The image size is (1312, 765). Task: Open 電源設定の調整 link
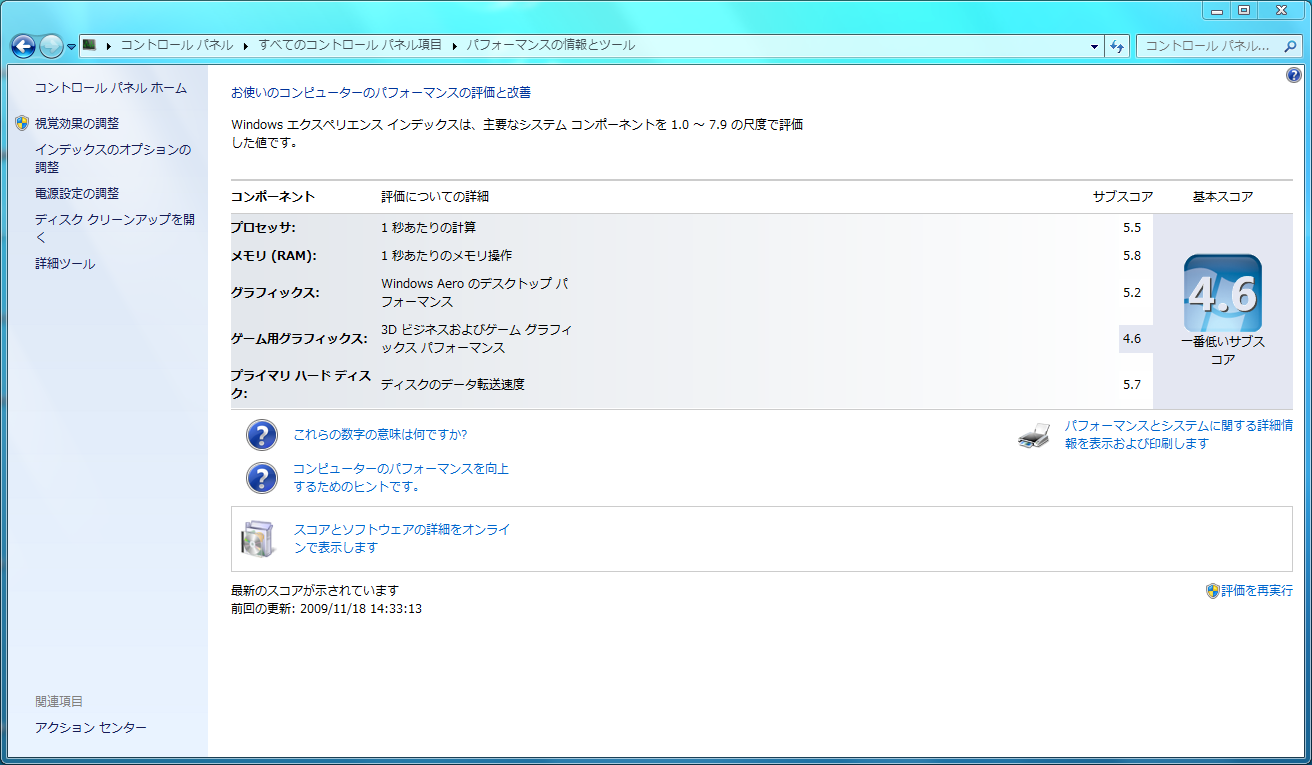pyautogui.click(x=77, y=193)
